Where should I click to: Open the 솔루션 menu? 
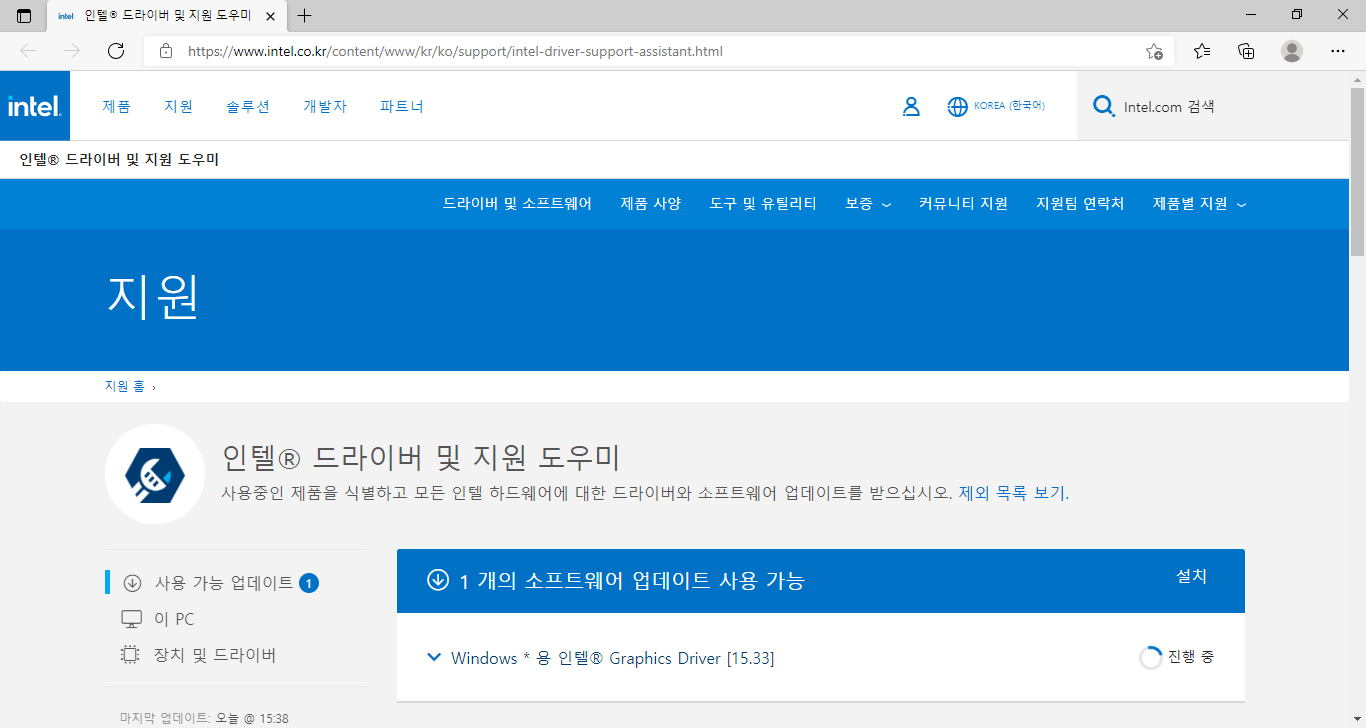248,106
